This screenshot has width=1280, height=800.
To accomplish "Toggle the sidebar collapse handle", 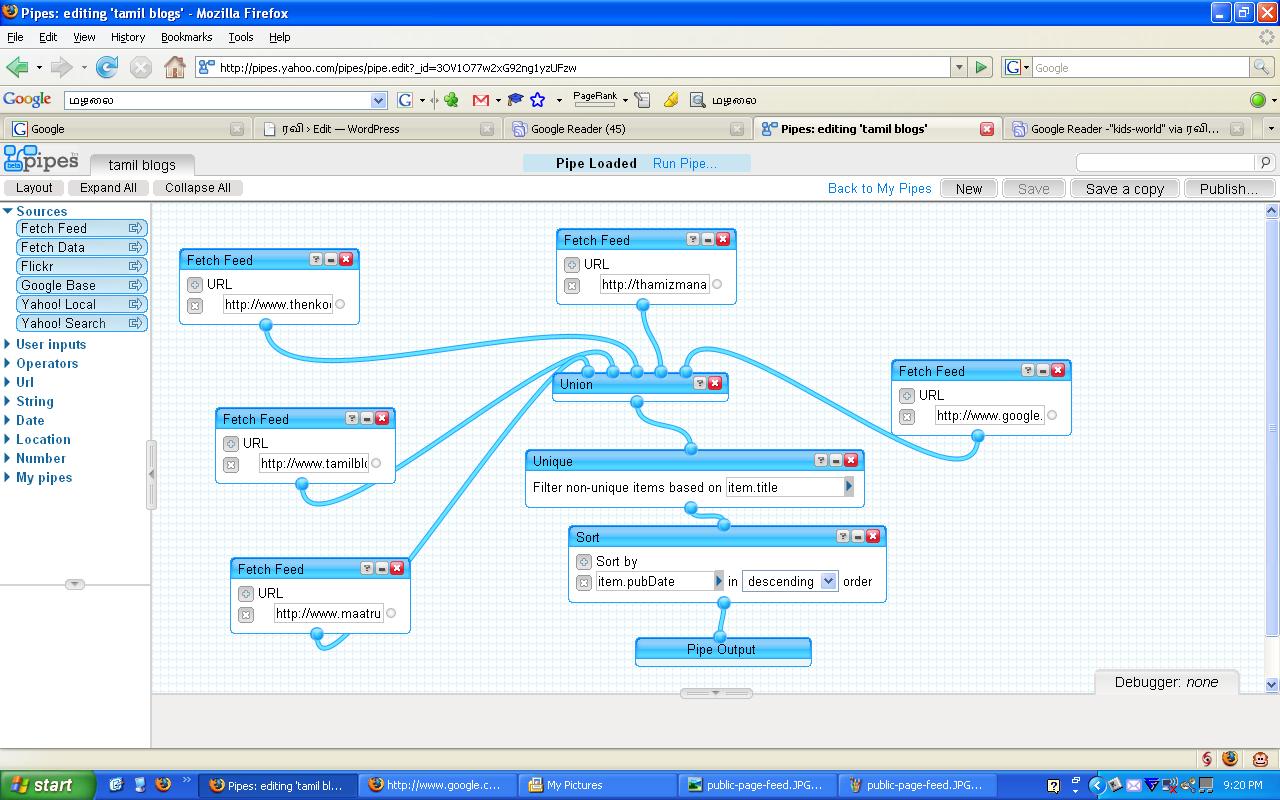I will pyautogui.click(x=152, y=475).
